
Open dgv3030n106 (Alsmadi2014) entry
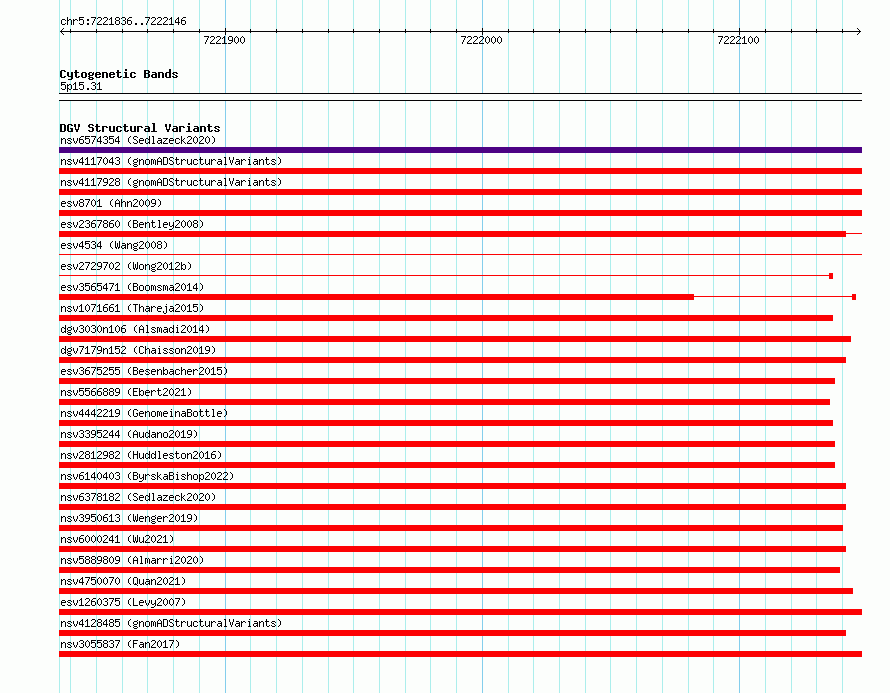pos(135,329)
